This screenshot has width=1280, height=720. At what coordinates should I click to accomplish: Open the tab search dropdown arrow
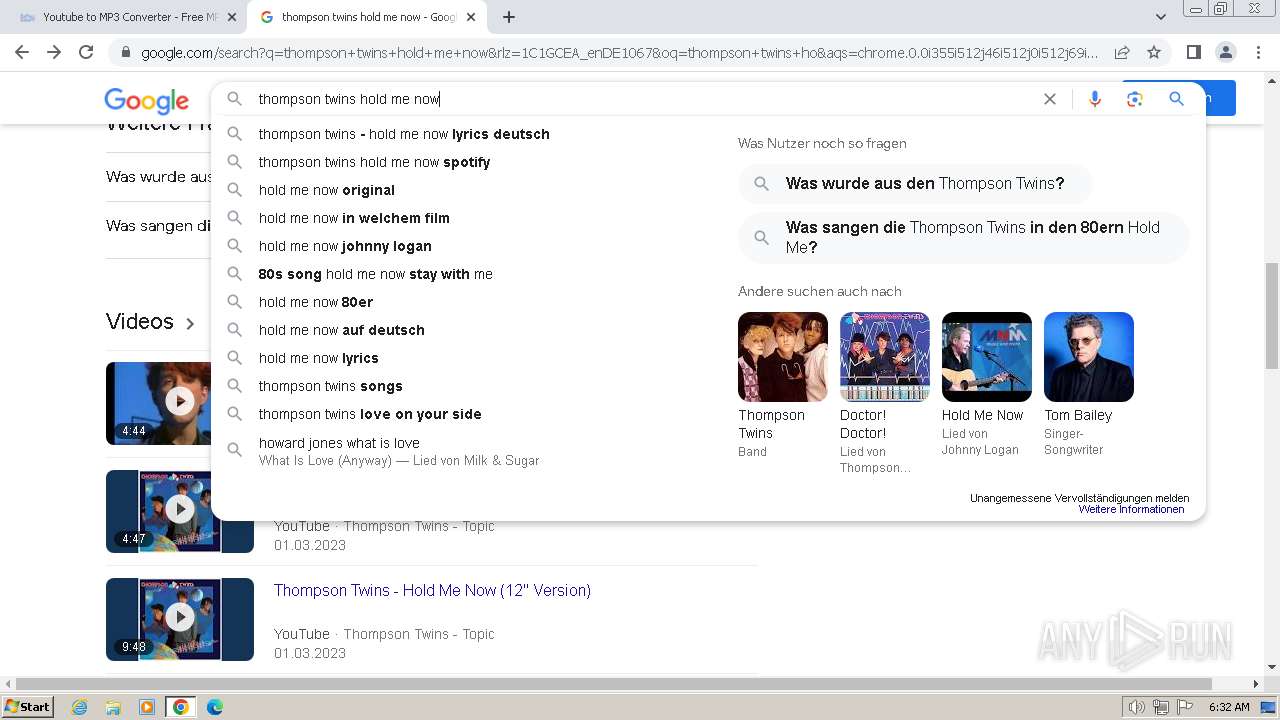coord(1161,17)
